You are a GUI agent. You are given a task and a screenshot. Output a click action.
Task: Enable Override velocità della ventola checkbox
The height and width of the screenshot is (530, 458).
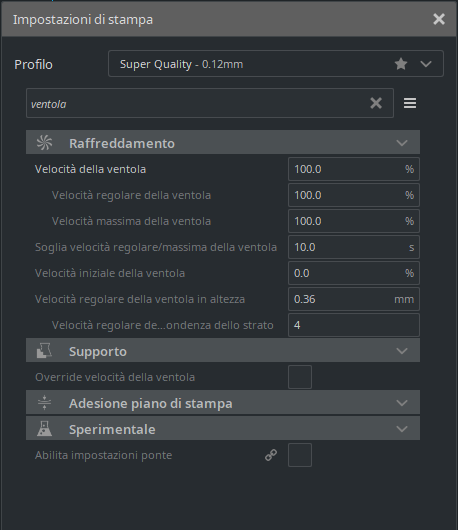coord(300,377)
